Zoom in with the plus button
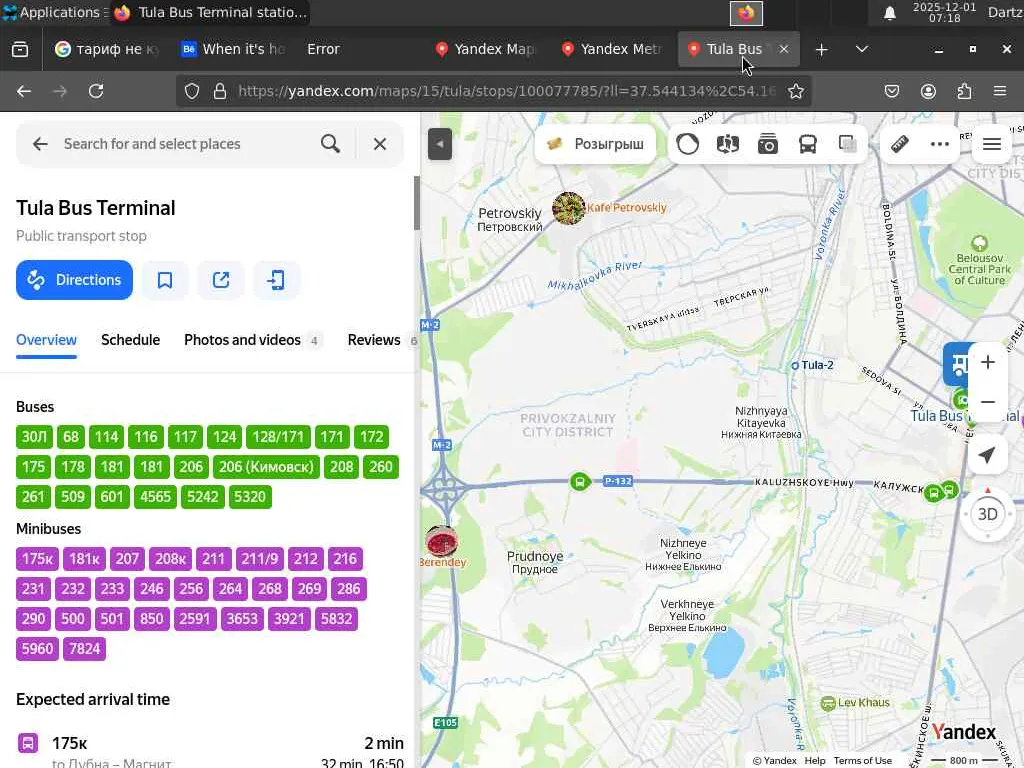The width and height of the screenshot is (1024, 768). (988, 362)
